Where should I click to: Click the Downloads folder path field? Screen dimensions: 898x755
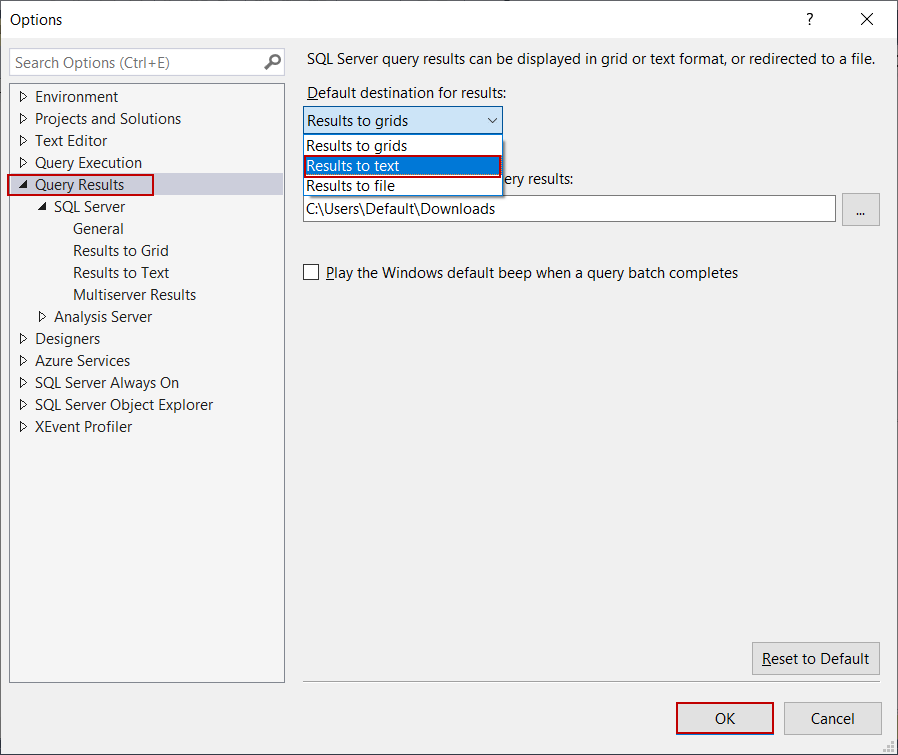point(568,209)
